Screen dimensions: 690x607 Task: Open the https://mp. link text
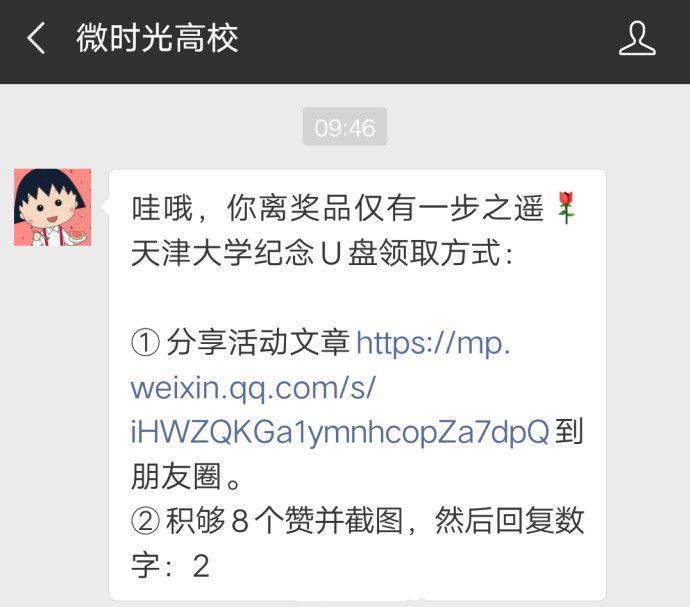[433, 343]
